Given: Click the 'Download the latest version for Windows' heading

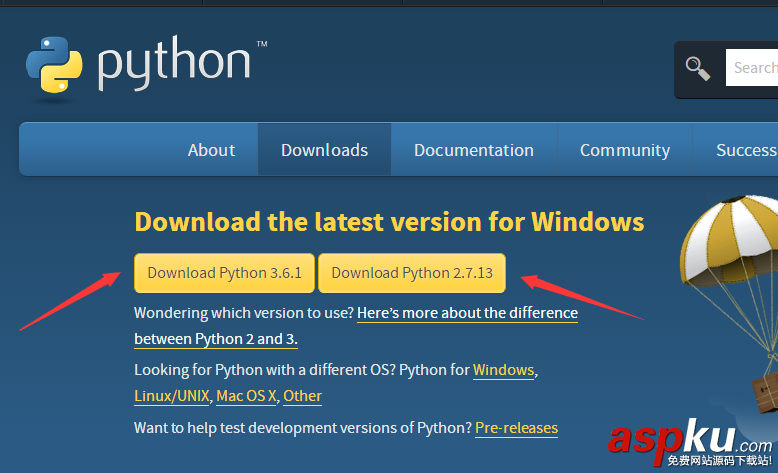Looking at the screenshot, I should click(x=389, y=221).
